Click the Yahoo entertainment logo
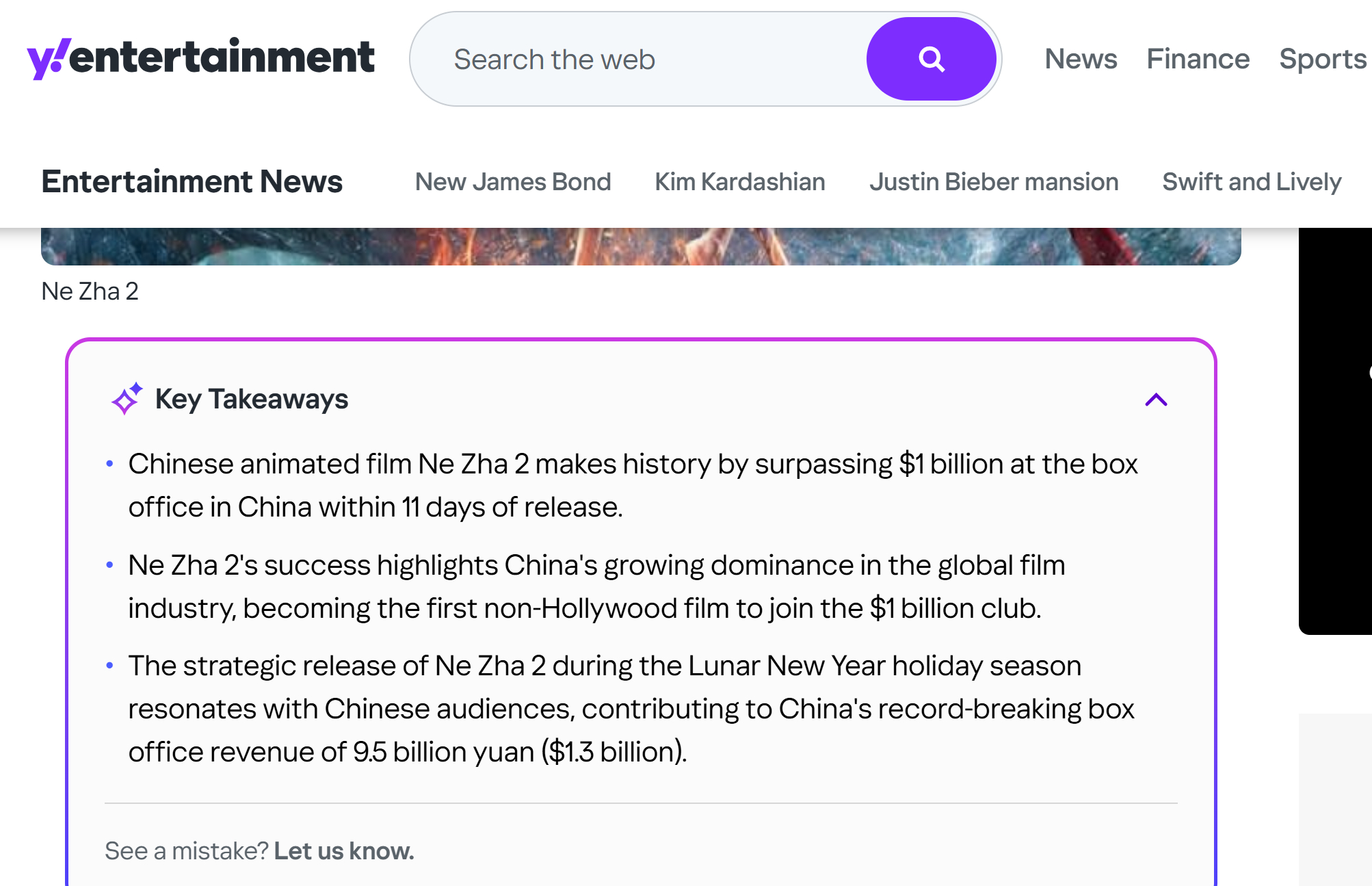The width and height of the screenshot is (1372, 886). pos(200,57)
